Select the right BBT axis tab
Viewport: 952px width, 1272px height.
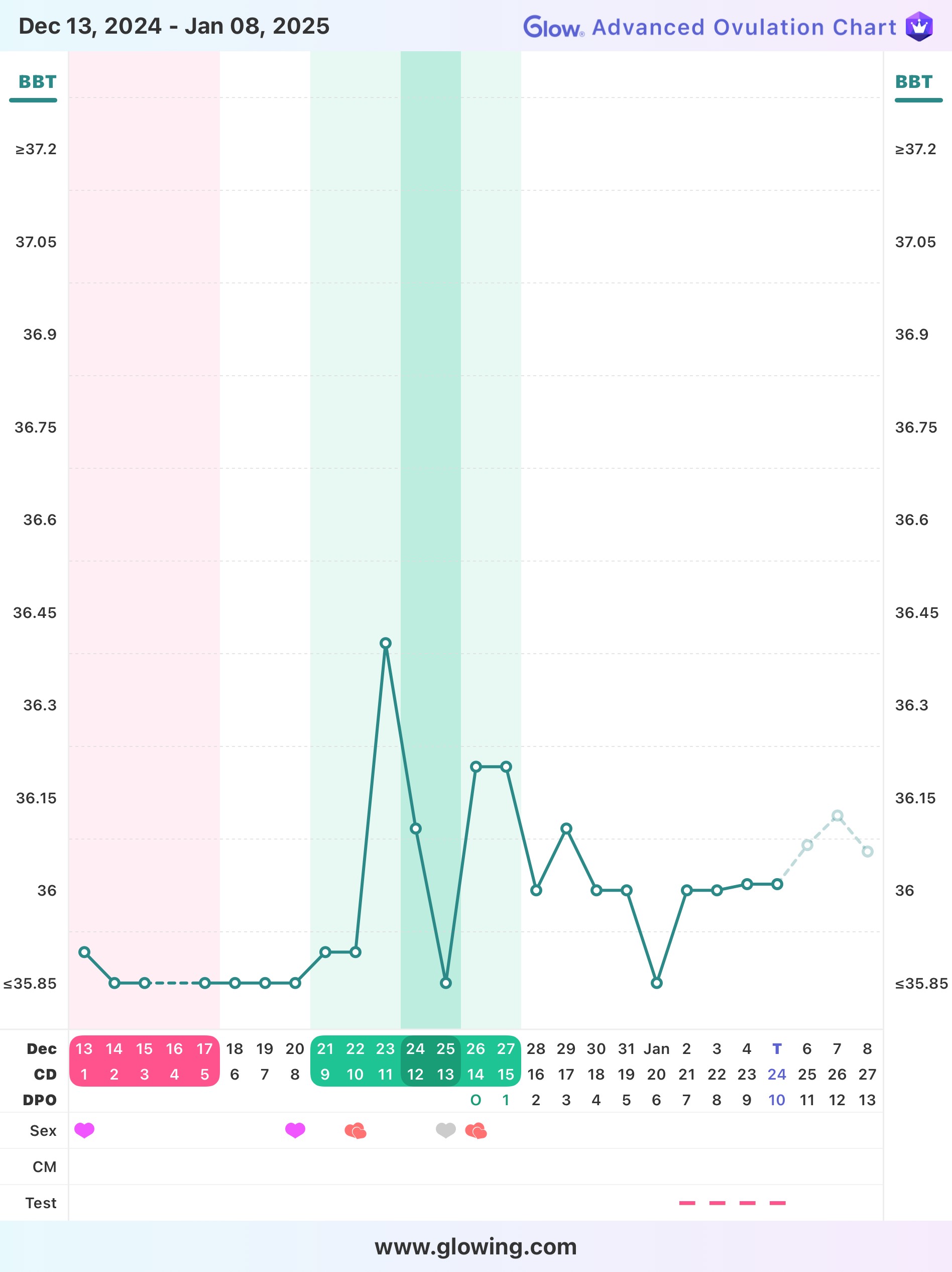pyautogui.click(x=913, y=82)
